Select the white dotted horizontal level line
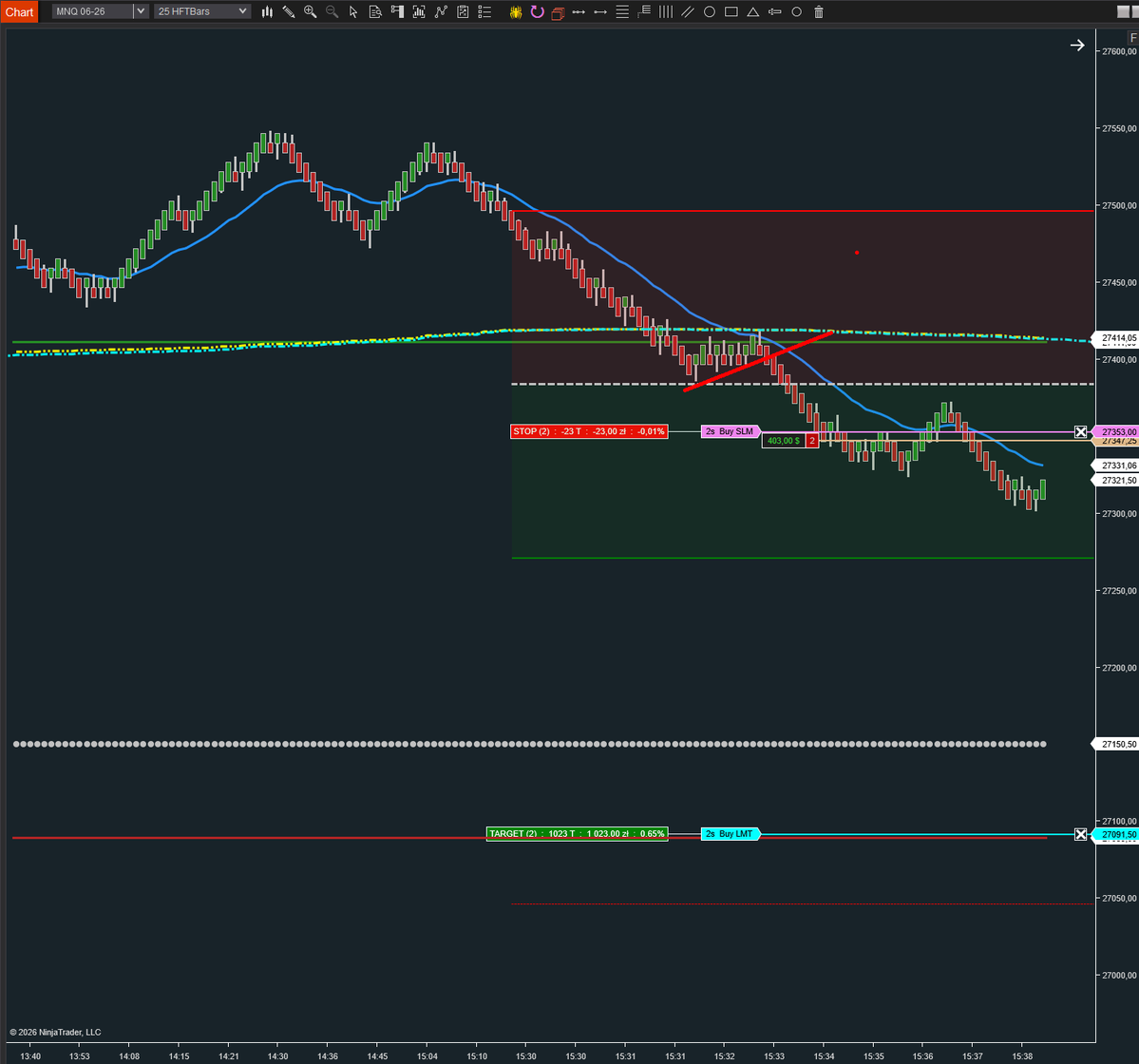 pos(529,745)
